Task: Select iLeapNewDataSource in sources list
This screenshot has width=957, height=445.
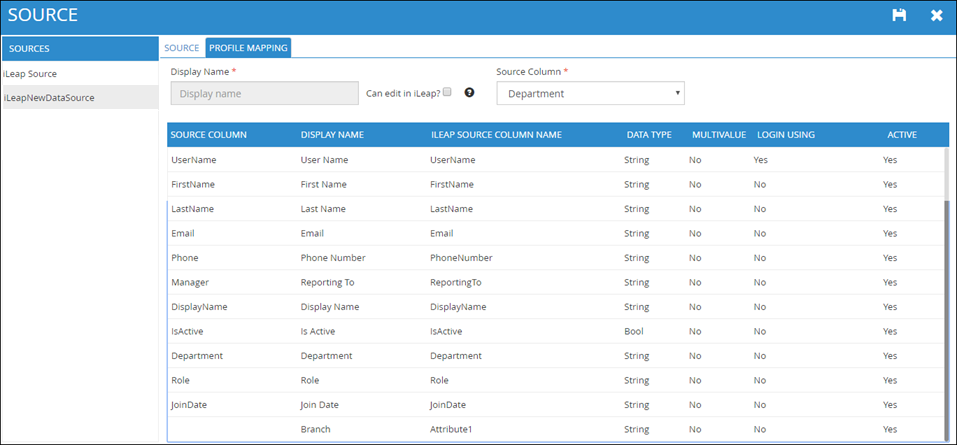Action: [79, 97]
